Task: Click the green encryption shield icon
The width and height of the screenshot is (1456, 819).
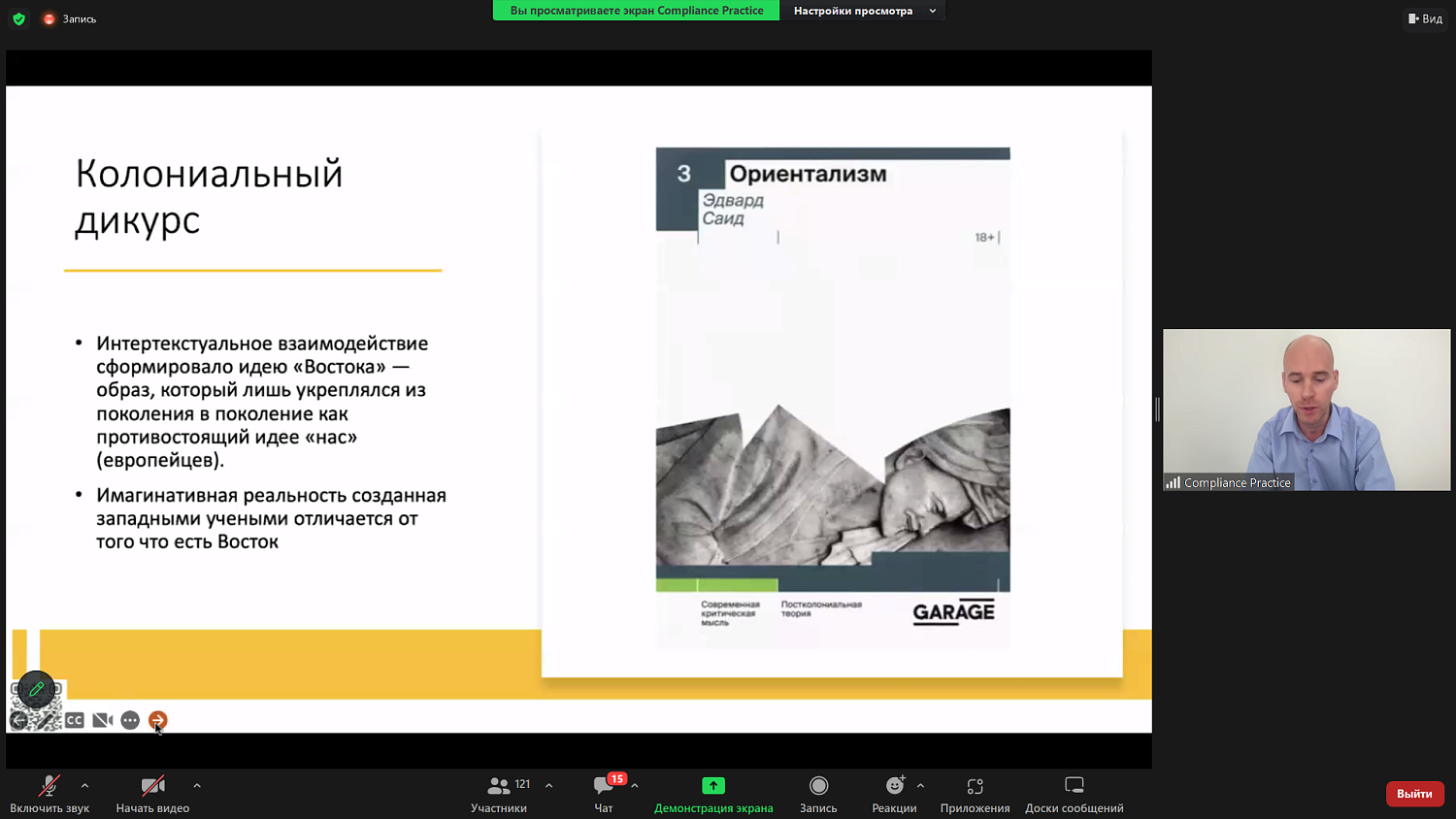Action: coord(18,18)
